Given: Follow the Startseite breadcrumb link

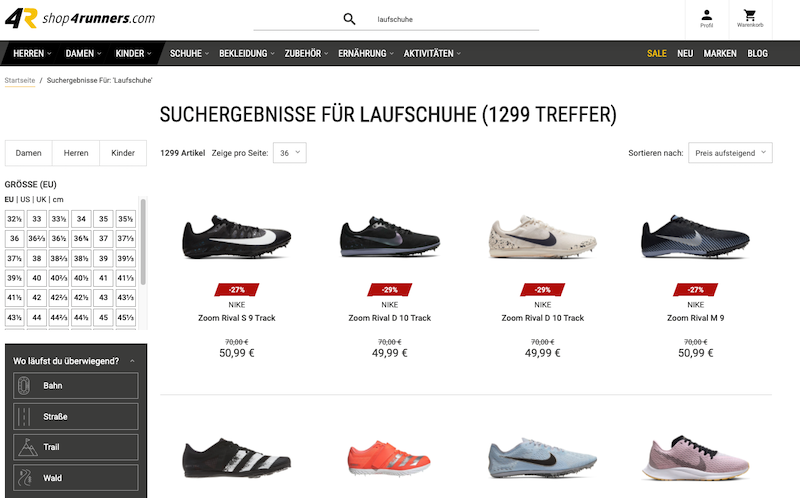Looking at the screenshot, I should point(20,80).
